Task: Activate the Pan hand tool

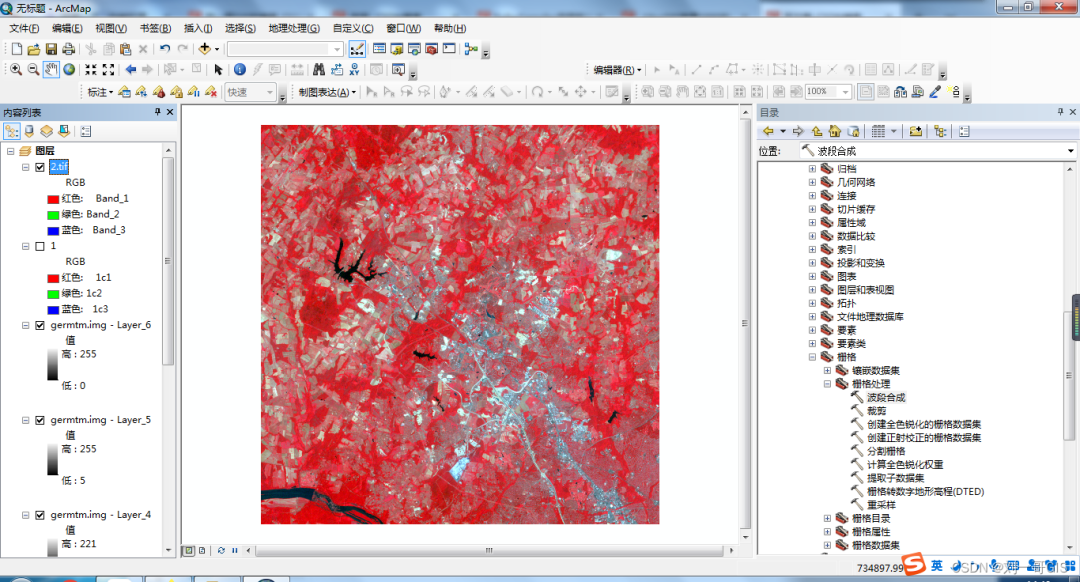Action: click(51, 70)
